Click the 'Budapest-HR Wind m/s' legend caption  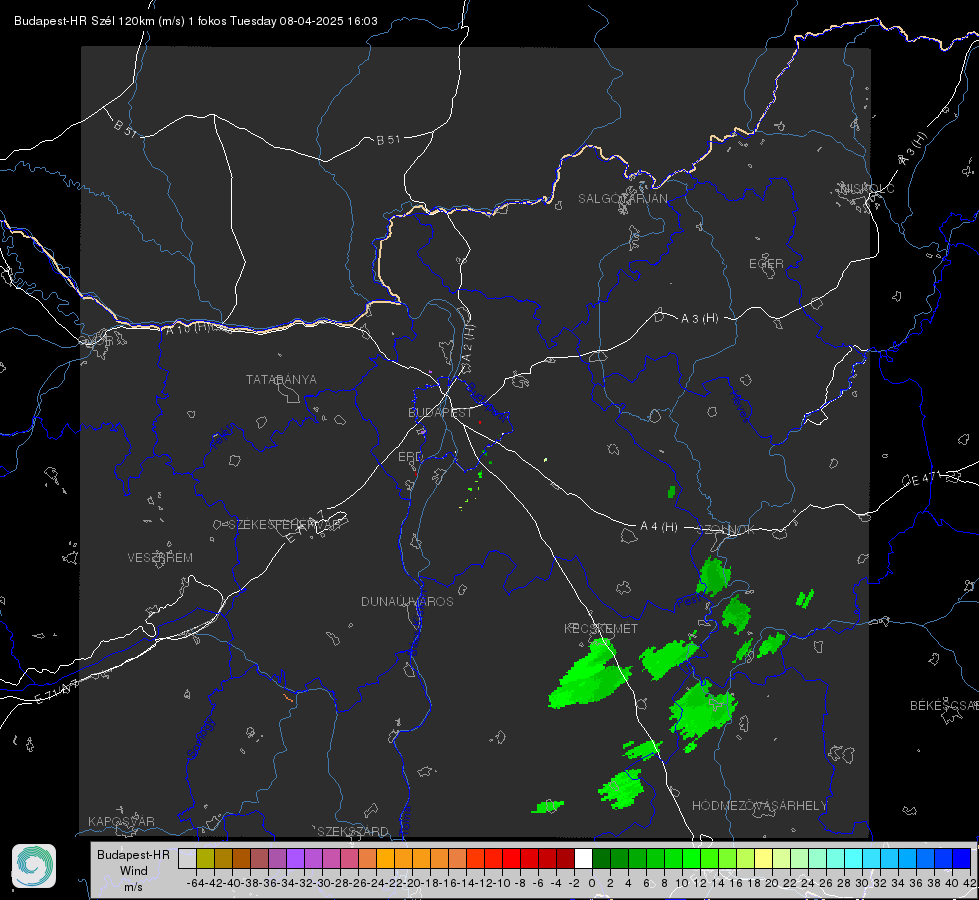tap(133, 870)
